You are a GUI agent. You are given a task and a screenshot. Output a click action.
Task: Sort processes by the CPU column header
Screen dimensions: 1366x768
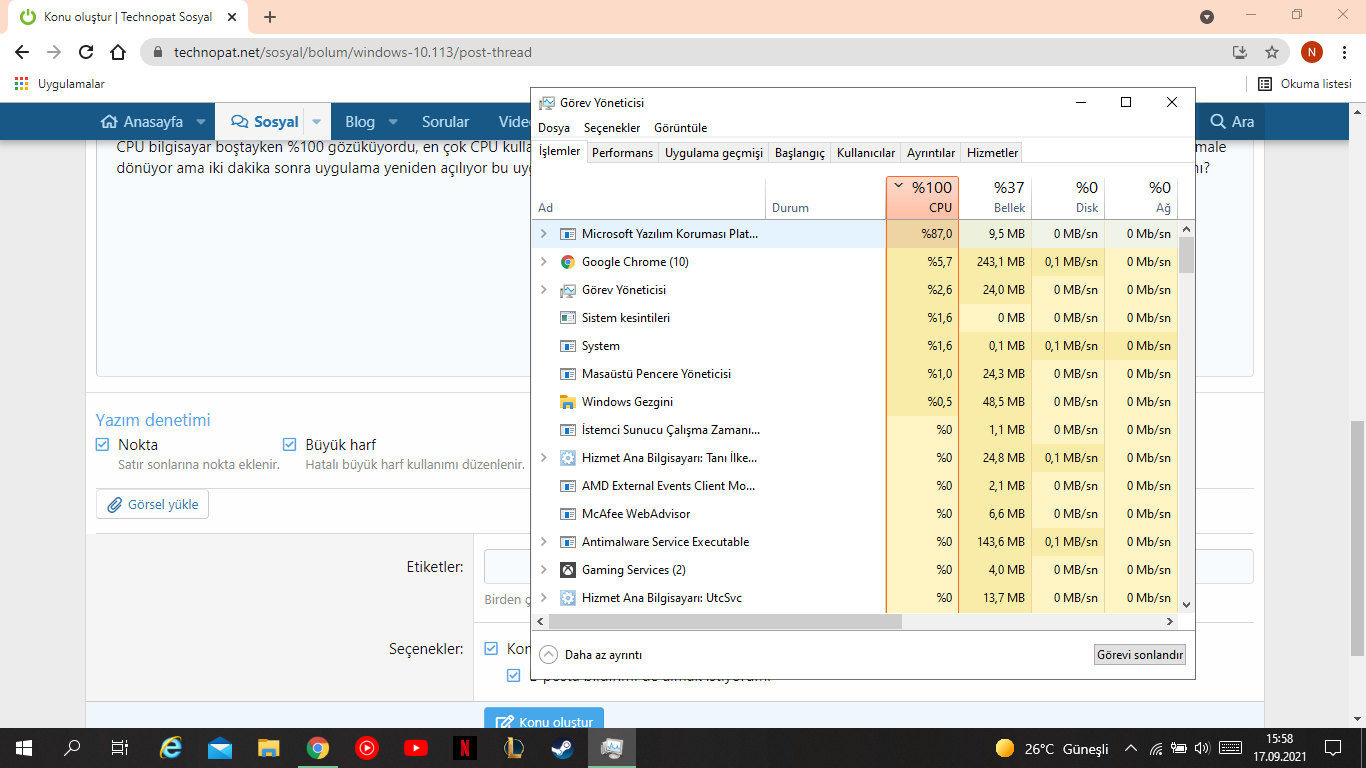tap(922, 197)
